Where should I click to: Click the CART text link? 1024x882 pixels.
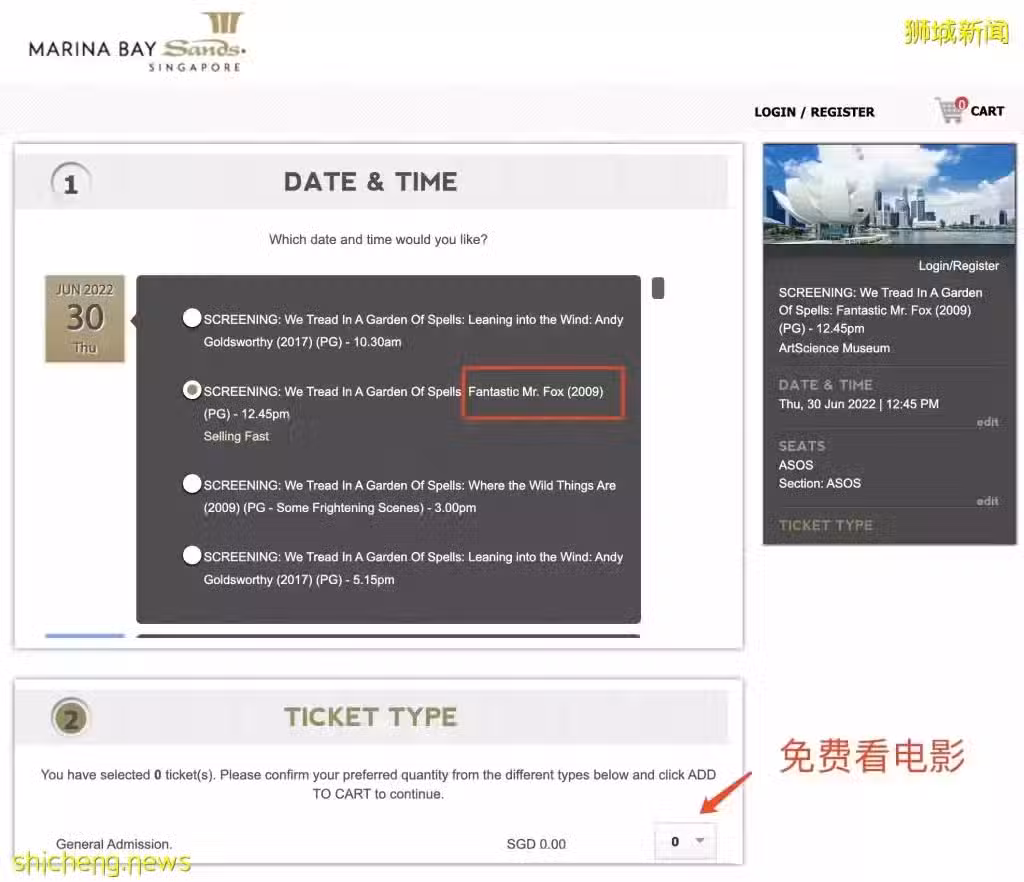click(x=987, y=111)
